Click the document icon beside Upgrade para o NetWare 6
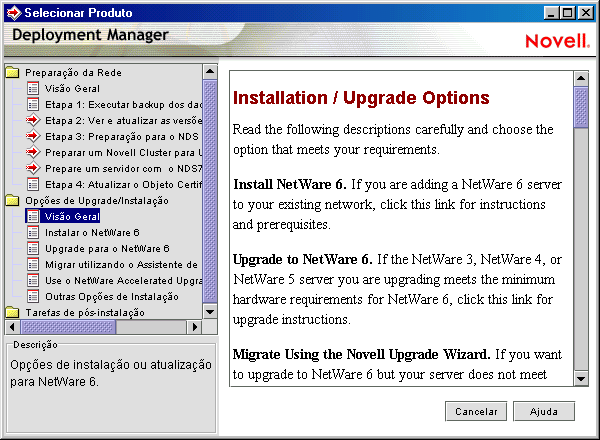Viewport: 600px width, 440px height. (x=33, y=249)
